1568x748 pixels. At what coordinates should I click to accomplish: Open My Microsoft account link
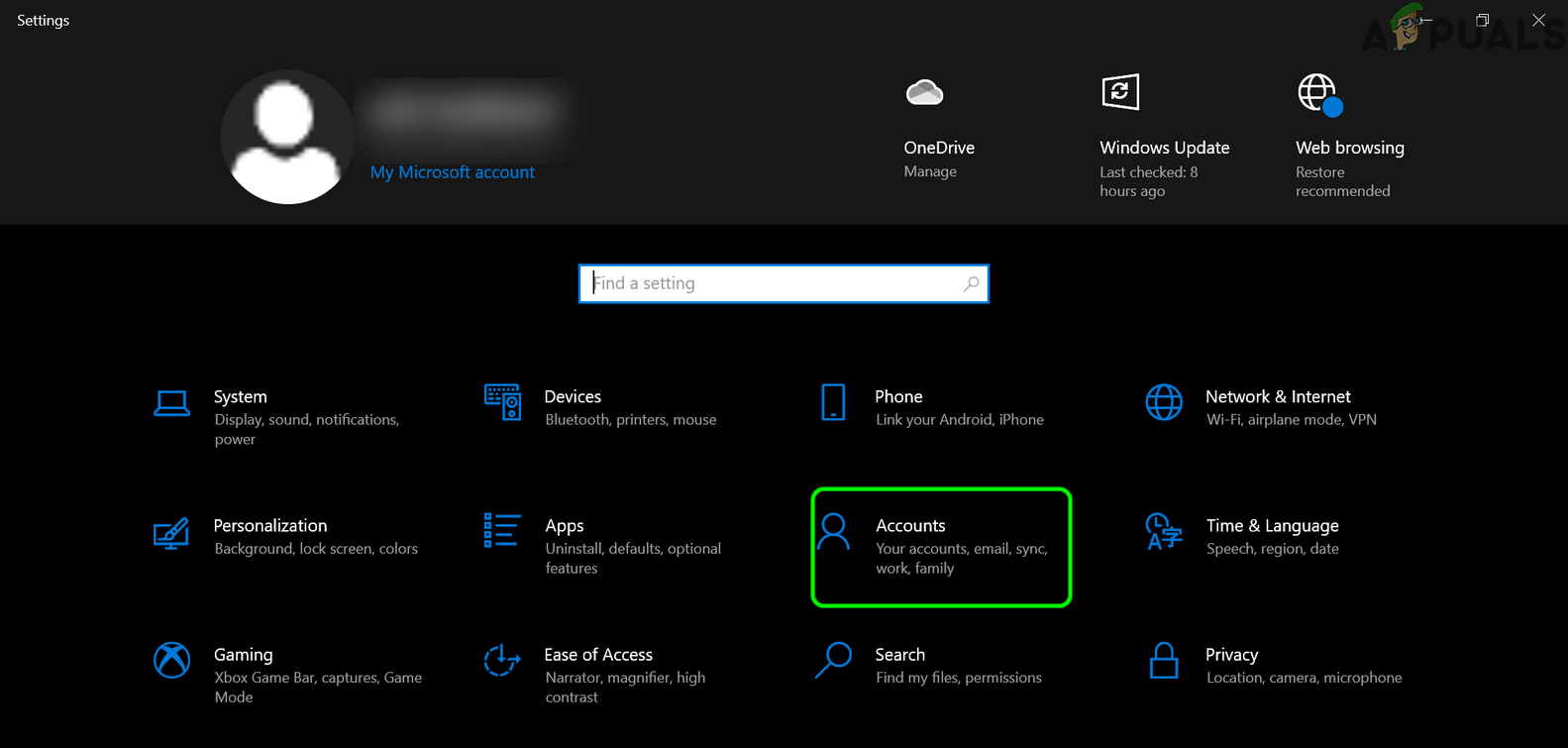tap(452, 172)
